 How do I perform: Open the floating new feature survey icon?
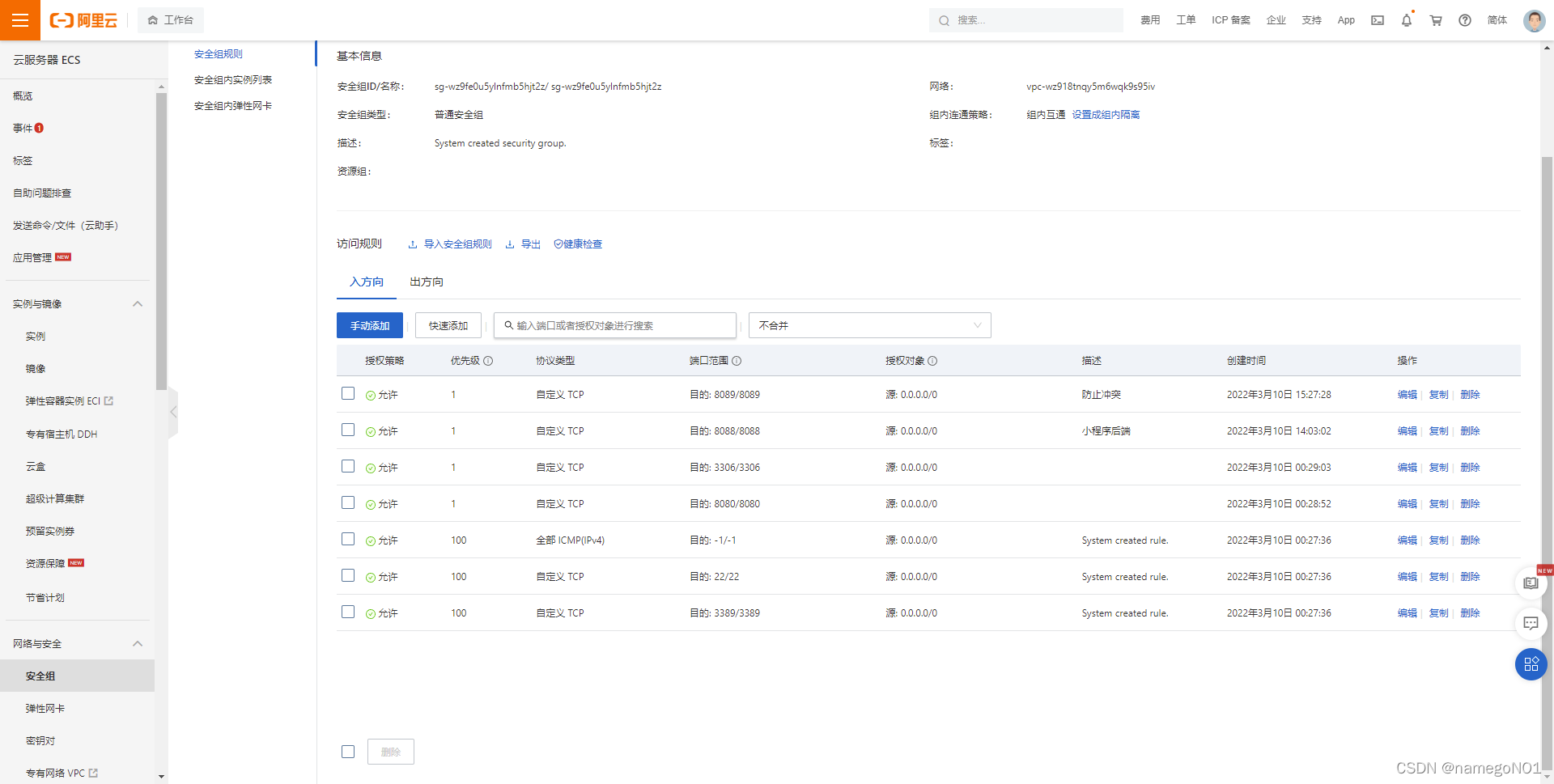click(1531, 583)
